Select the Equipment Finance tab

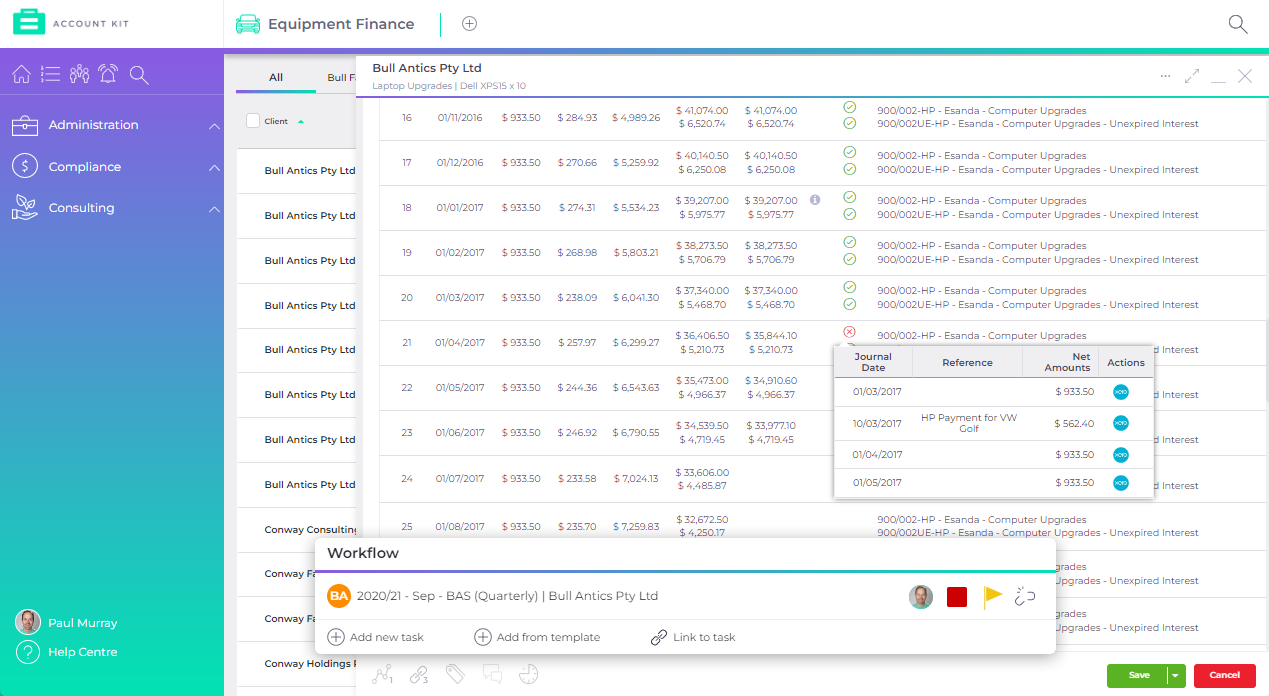pos(325,24)
